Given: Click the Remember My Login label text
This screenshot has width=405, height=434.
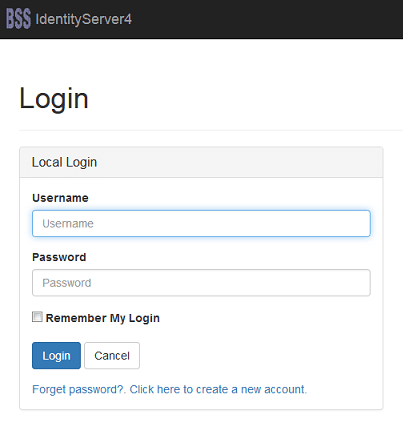Looking at the screenshot, I should pos(103,318).
